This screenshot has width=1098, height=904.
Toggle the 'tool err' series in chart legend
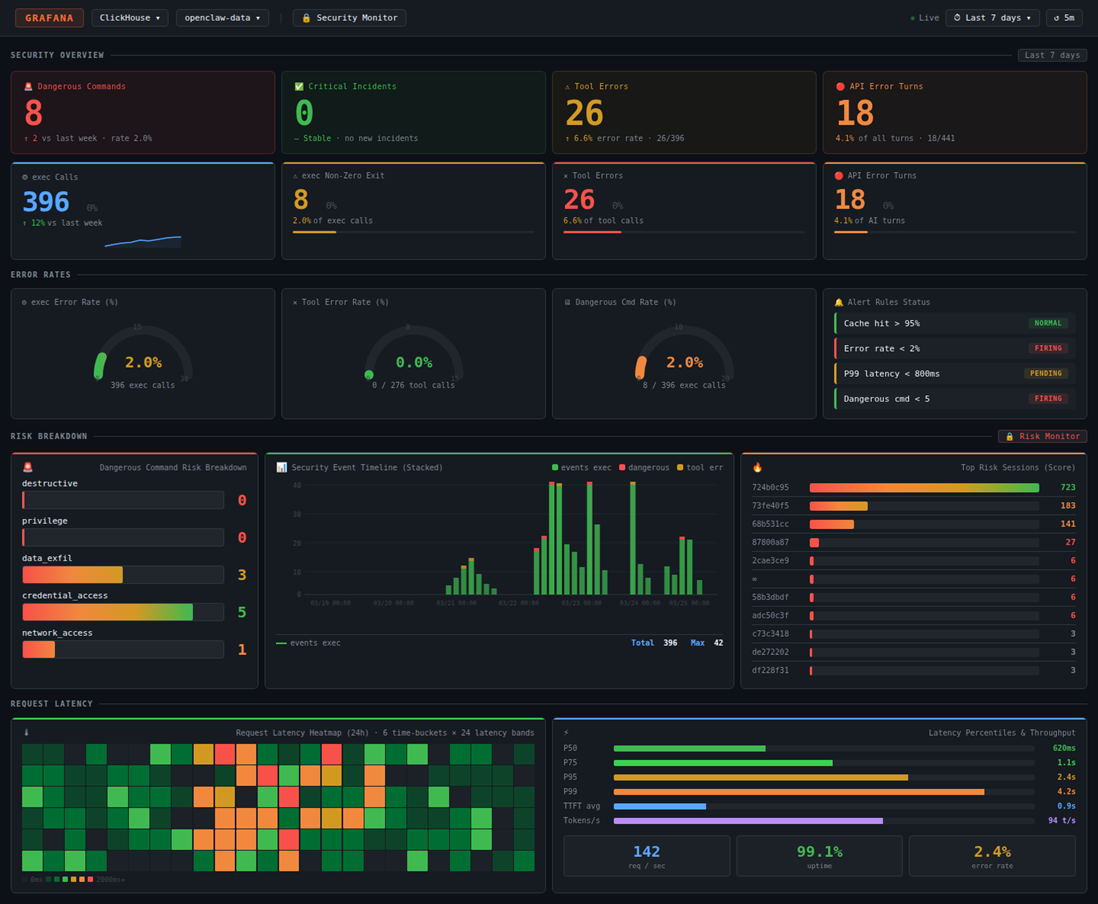point(700,467)
